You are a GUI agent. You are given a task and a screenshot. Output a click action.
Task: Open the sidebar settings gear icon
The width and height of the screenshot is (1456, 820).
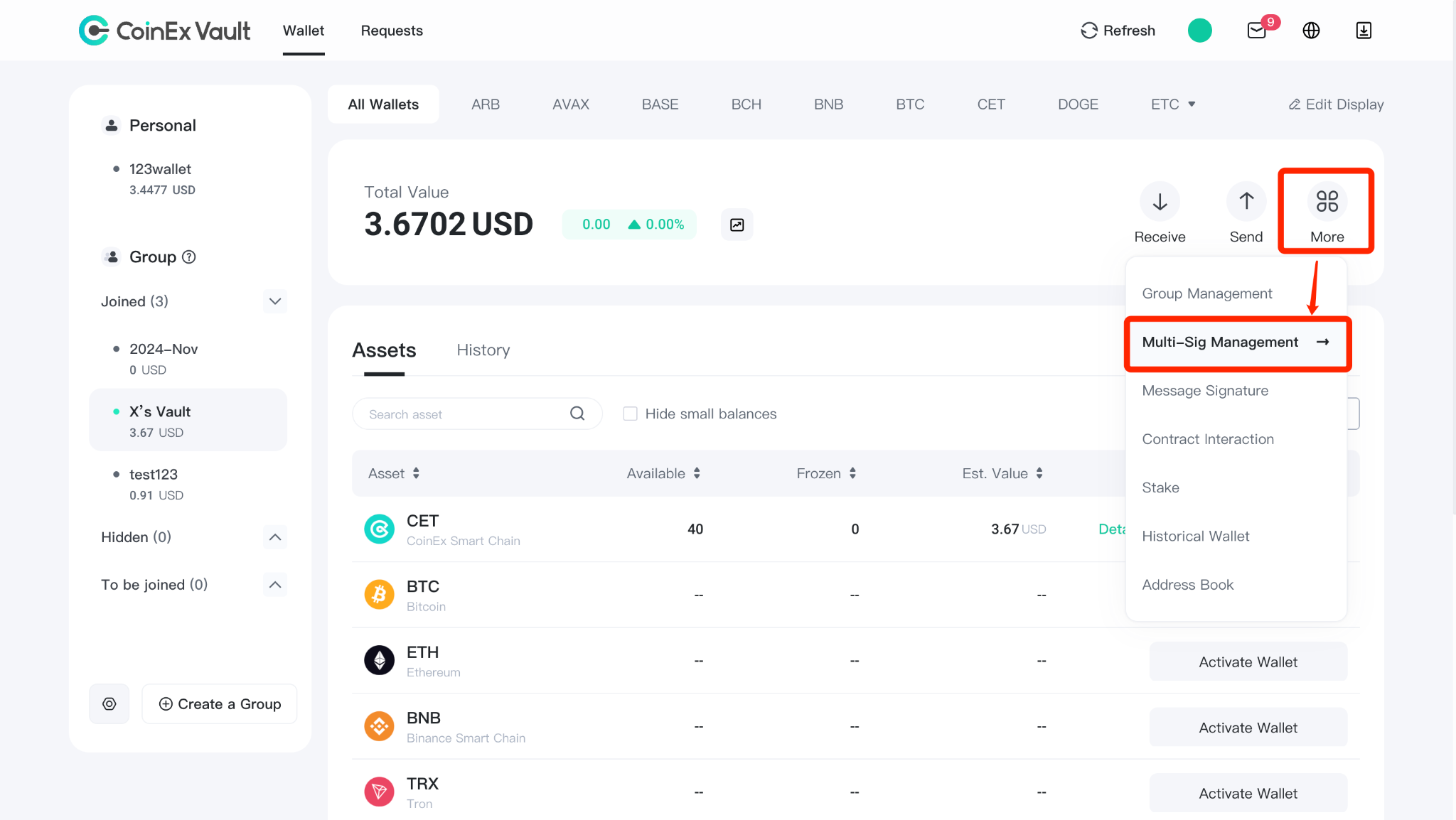[109, 703]
